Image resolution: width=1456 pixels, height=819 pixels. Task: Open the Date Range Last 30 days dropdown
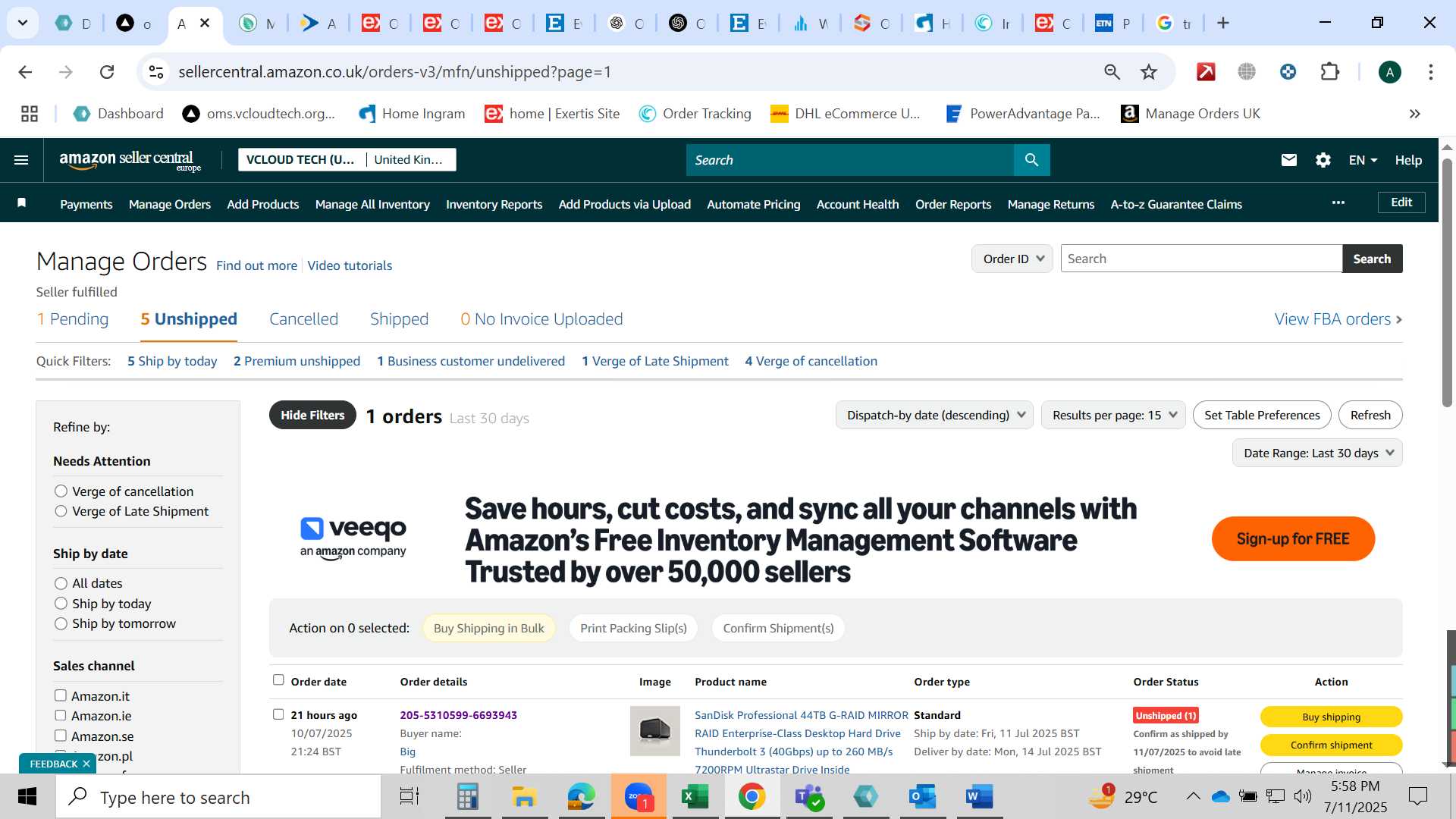point(1317,453)
